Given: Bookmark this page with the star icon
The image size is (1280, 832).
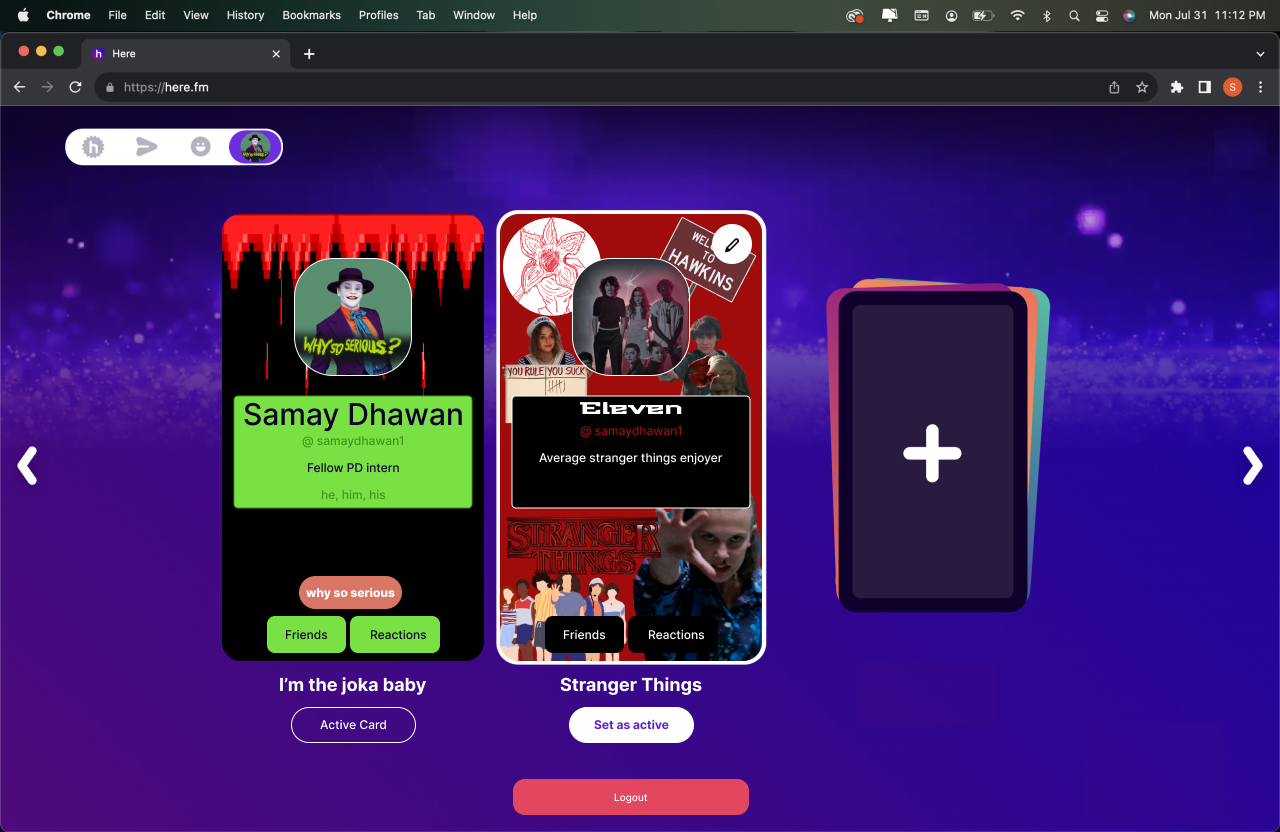Looking at the screenshot, I should click(x=1142, y=87).
